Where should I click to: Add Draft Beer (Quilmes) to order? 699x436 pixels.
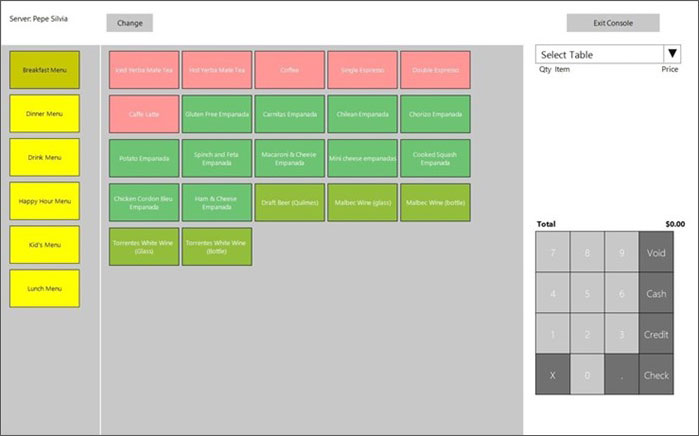289,202
